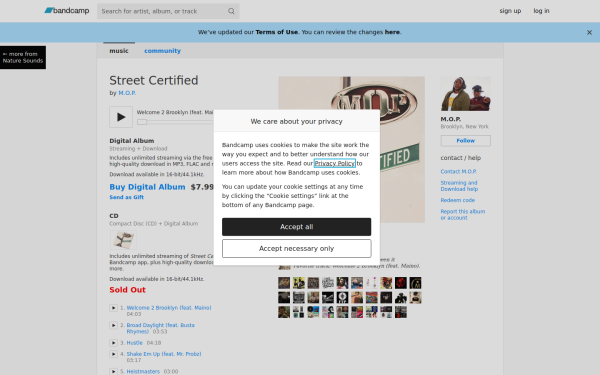Open track title Broad Daylight (feat. Busta Rhymes)

click(x=161, y=328)
